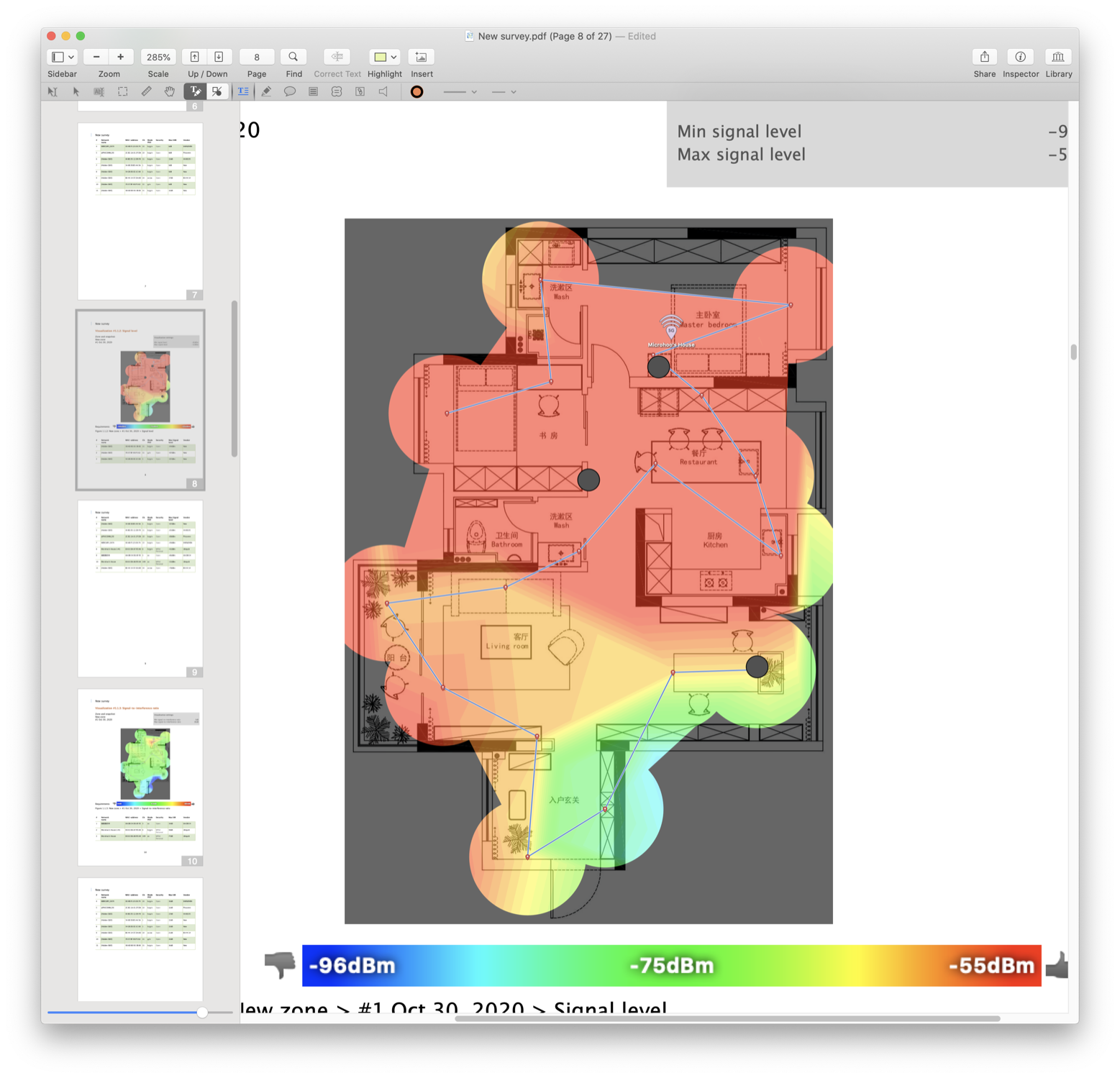Viewport: 1120px width, 1078px height.
Task: Add a comment bubble annotation
Action: coord(290,92)
